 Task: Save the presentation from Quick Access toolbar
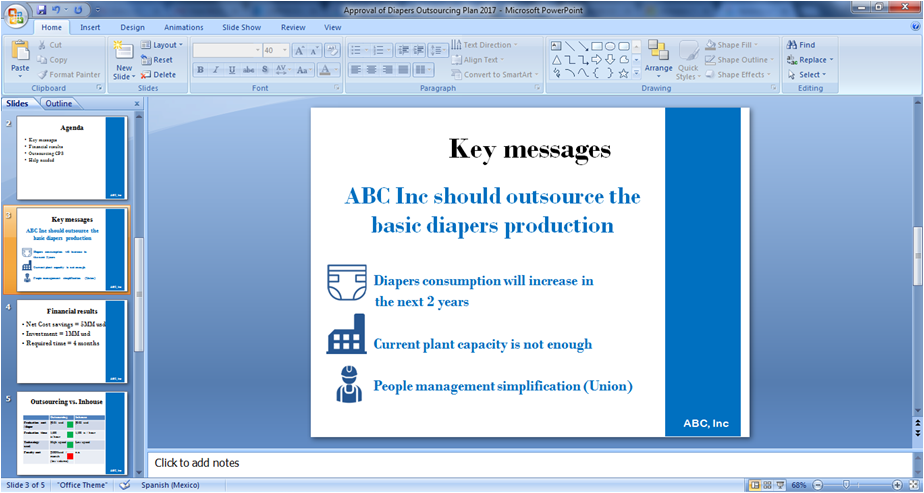41,10
